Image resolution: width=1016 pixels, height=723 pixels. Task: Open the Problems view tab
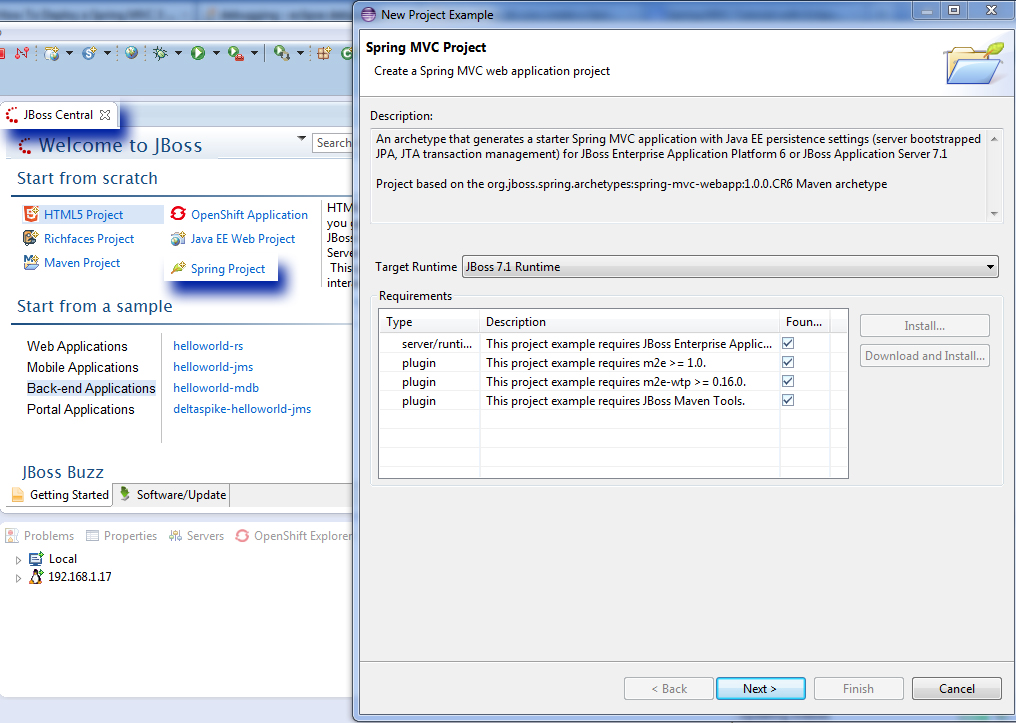tap(40, 536)
